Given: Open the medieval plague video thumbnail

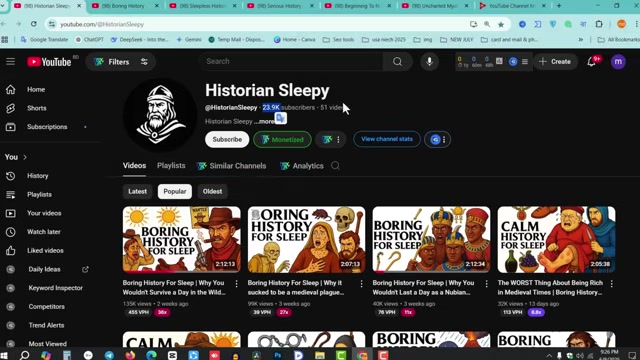Looking at the screenshot, I should click(x=307, y=239).
